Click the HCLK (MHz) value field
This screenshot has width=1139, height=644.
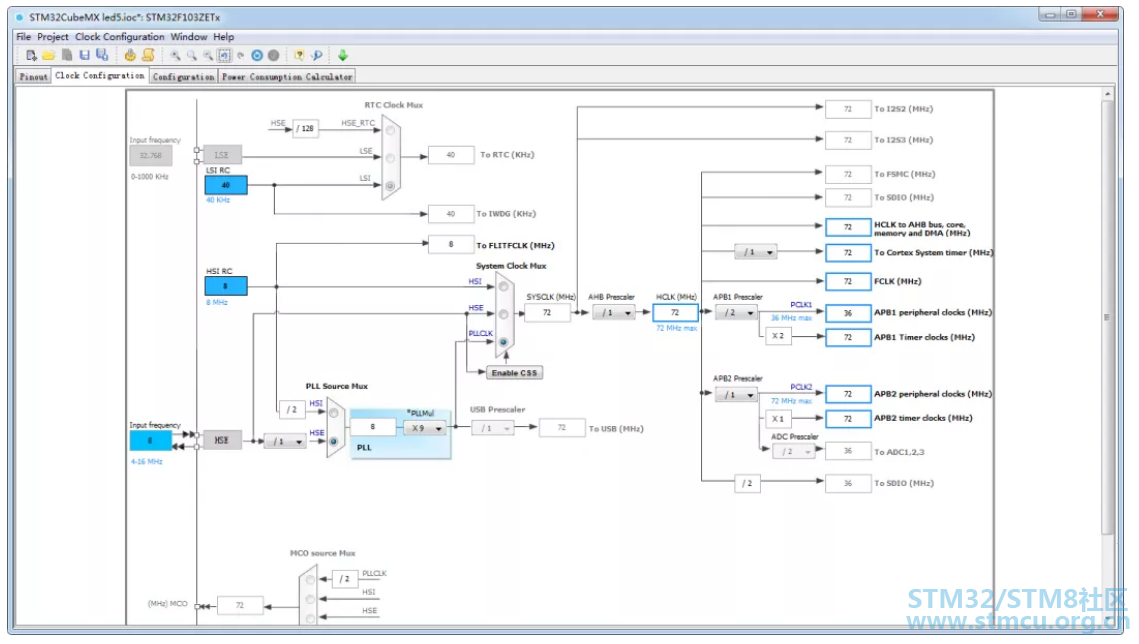[675, 313]
